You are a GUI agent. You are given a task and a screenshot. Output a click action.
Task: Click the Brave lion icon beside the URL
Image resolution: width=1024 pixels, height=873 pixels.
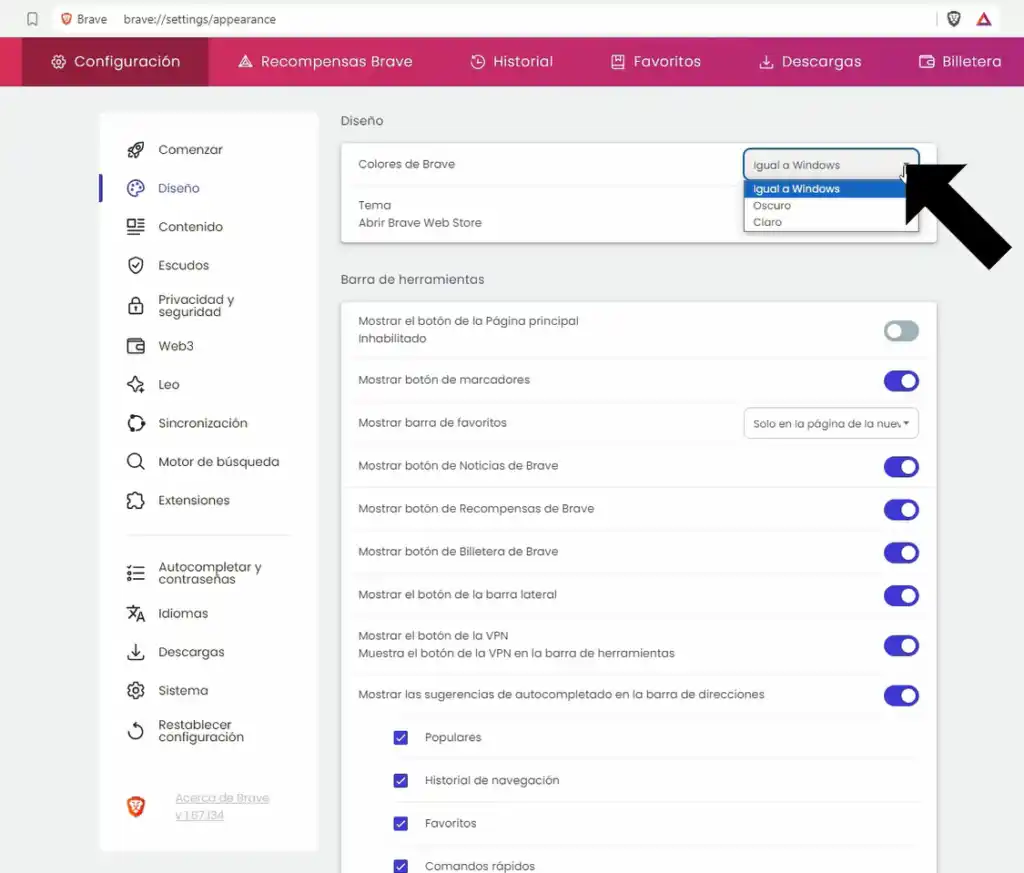click(66, 19)
